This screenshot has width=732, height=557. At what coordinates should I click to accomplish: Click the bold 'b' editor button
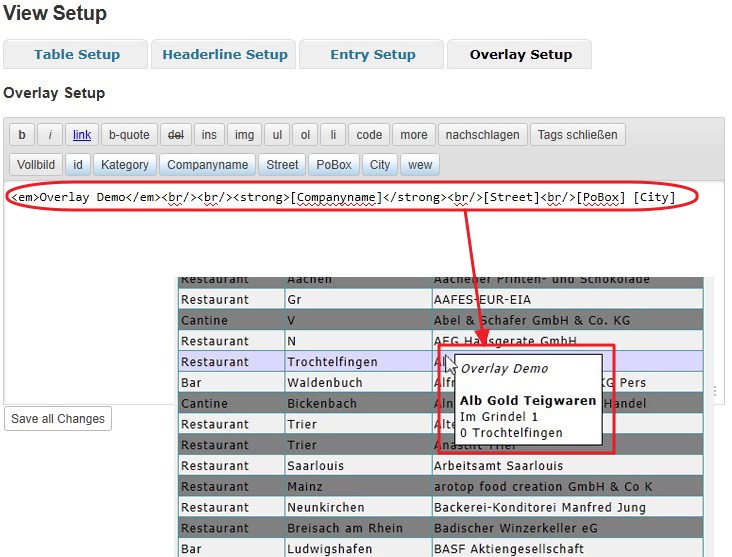[x=21, y=135]
